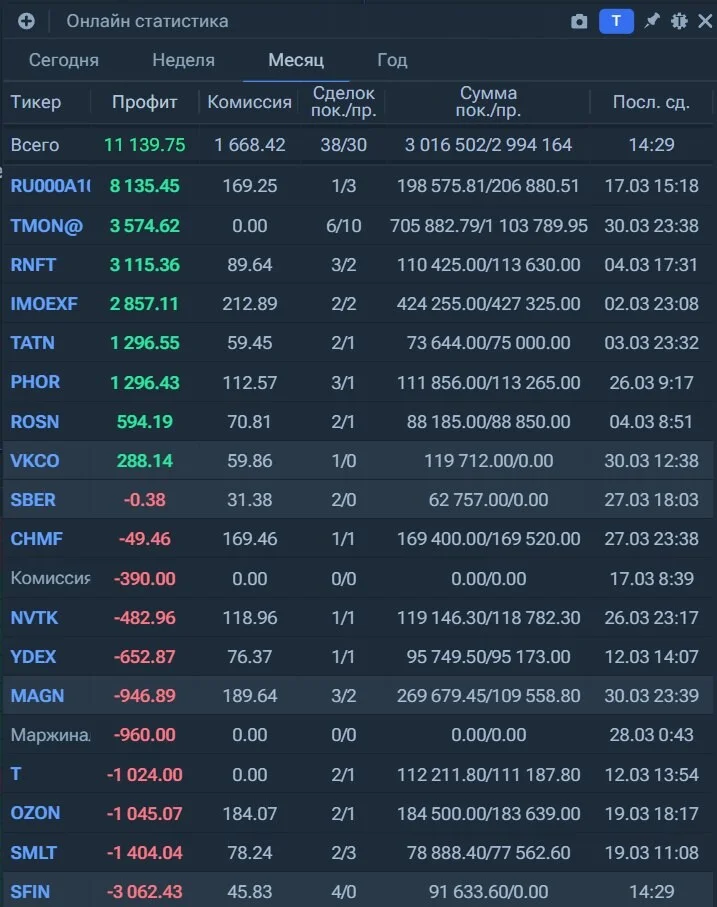
Task: Toggle the blue T button
Action: click(x=616, y=21)
